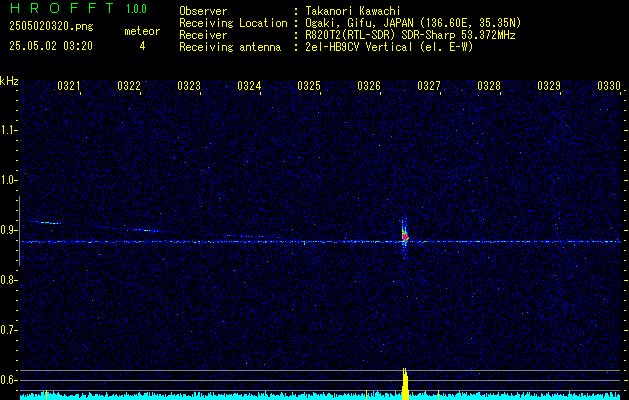This screenshot has height=400, width=629.
Task: Click the faint echo streak before 0321
Action: coord(45,222)
